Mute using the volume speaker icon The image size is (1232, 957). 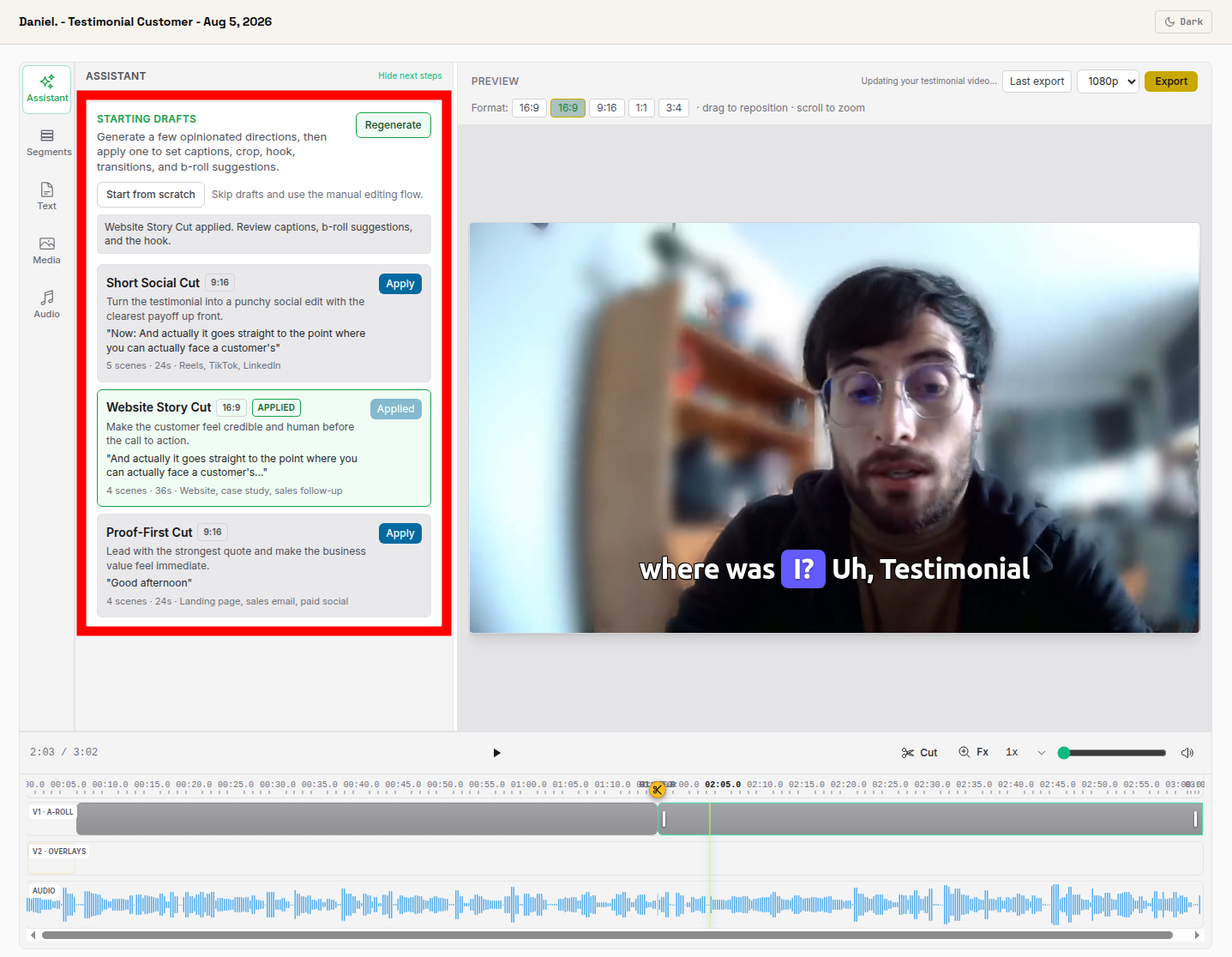pos(1187,753)
